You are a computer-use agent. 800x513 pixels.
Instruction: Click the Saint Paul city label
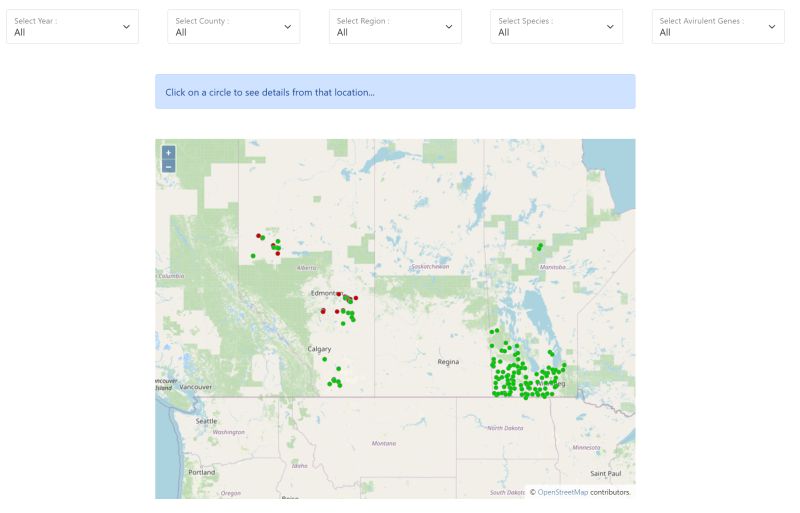coord(606,473)
